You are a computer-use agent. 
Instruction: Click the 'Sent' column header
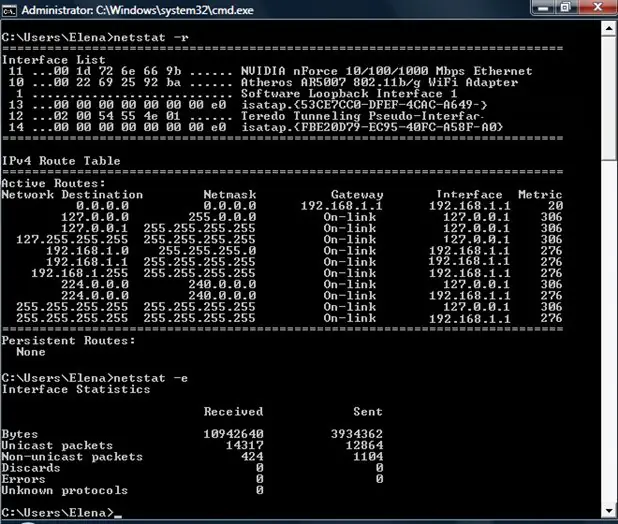tap(368, 412)
